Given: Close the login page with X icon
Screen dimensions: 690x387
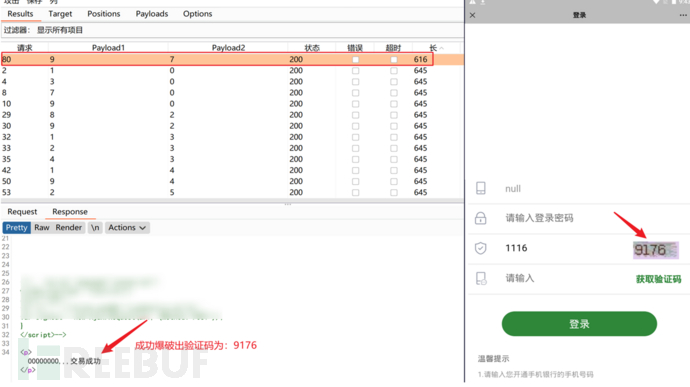Looking at the screenshot, I should 473,15.
